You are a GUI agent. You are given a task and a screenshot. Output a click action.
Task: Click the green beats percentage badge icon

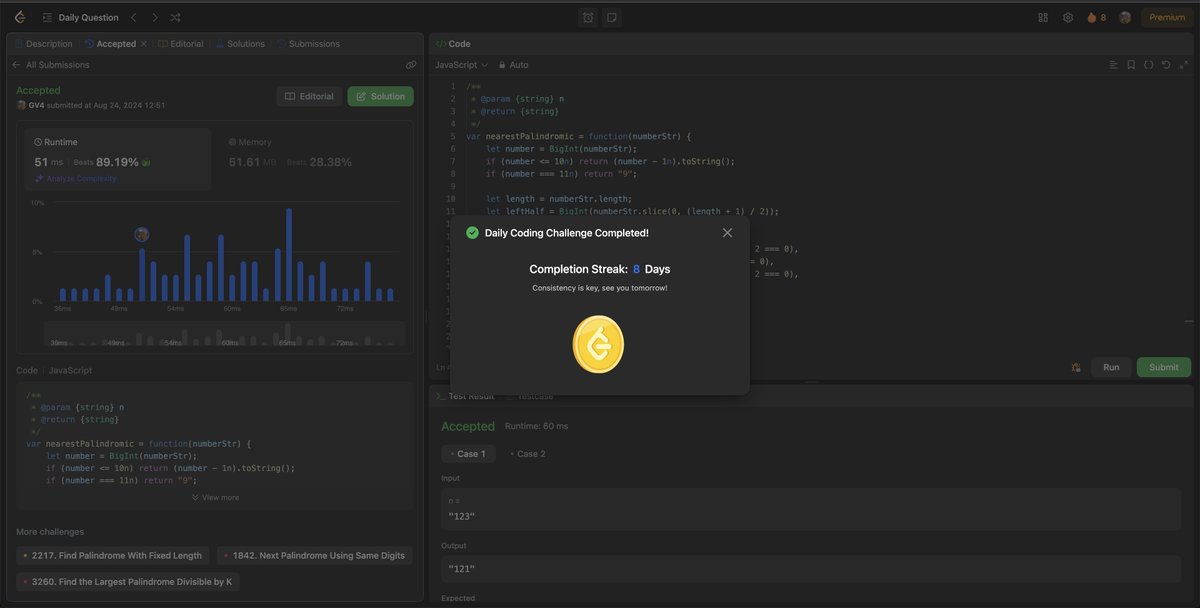(x=146, y=162)
